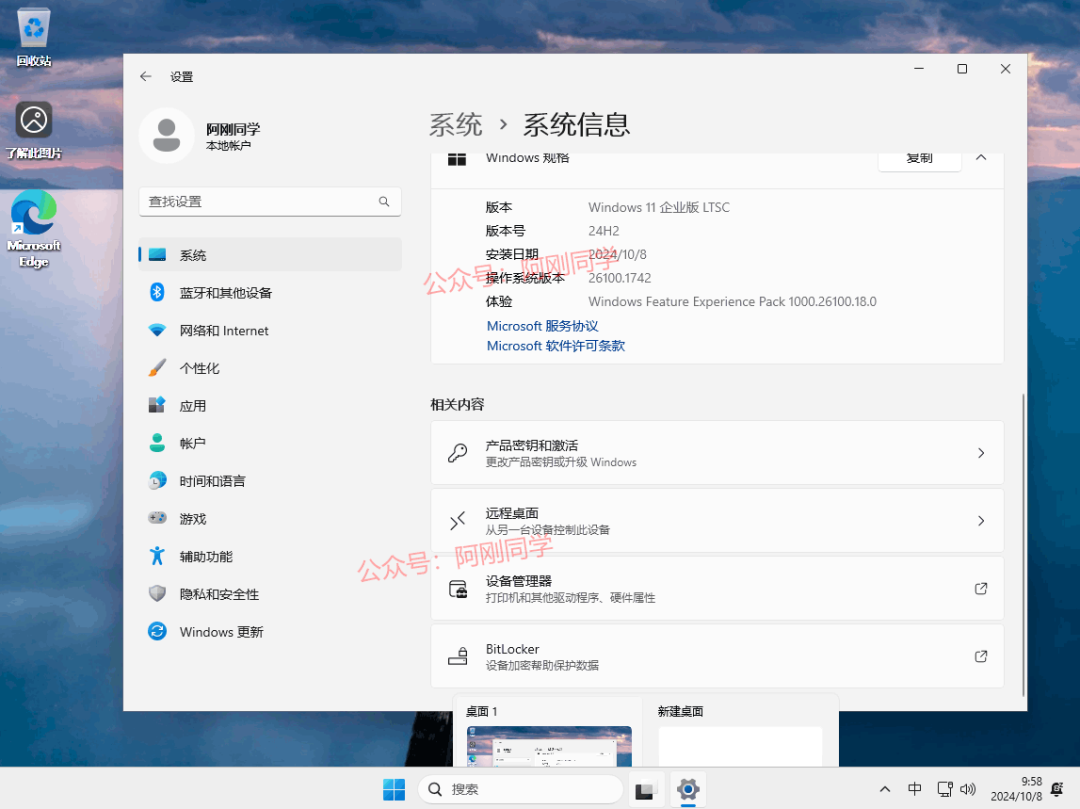Click the taskbar 搜索 box
The height and width of the screenshot is (809, 1080).
click(520, 789)
